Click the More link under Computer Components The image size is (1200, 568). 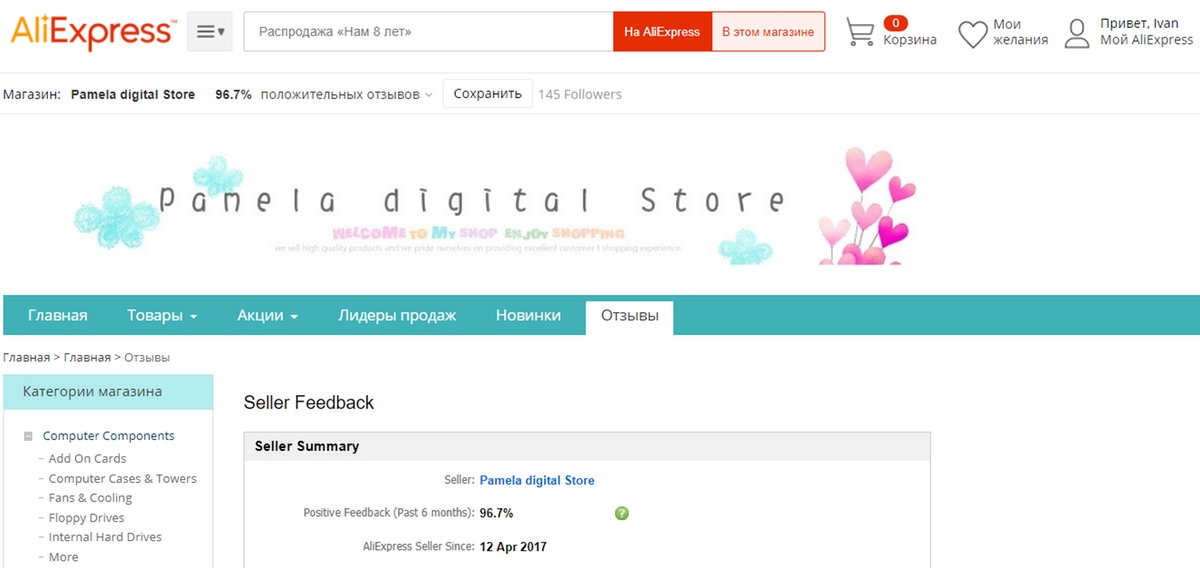tap(63, 557)
